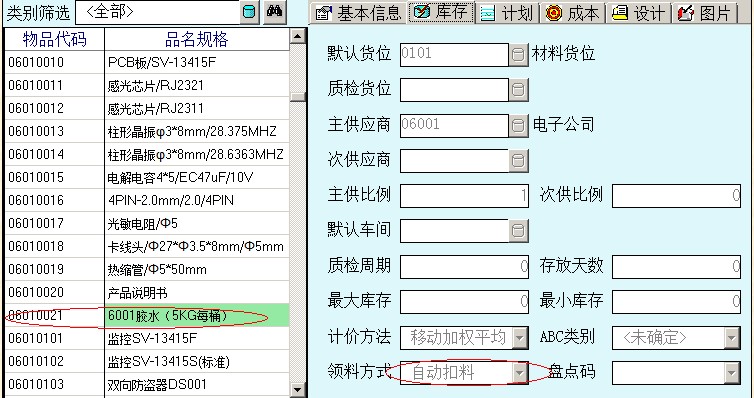The image size is (754, 398).
Task: Open lookup for 次供应商 field
Action: click(518, 161)
